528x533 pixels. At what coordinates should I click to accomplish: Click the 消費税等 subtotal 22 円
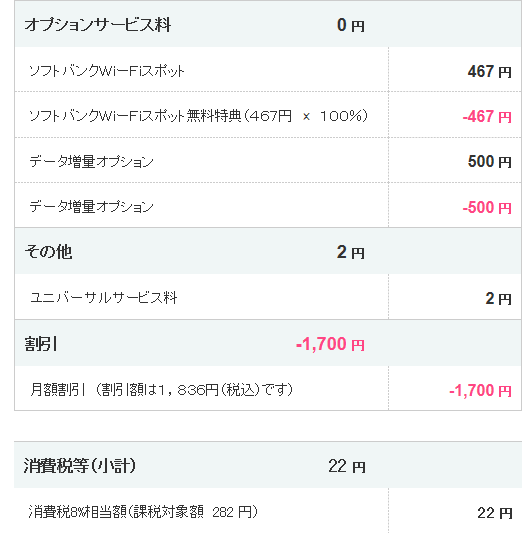[x=347, y=466]
